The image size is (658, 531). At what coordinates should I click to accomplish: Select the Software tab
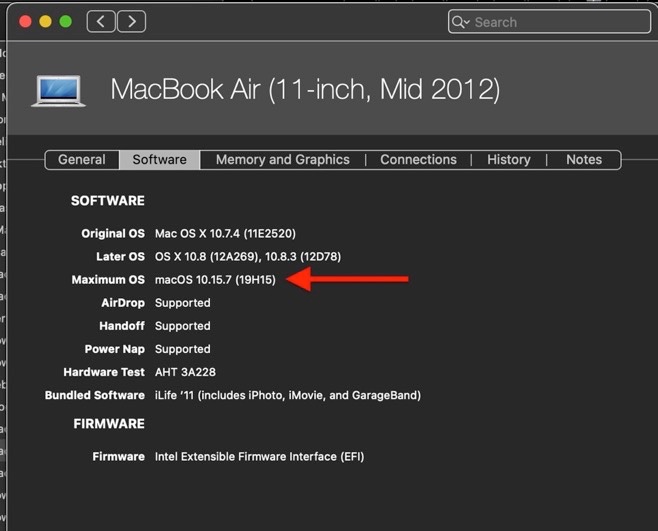[159, 160]
